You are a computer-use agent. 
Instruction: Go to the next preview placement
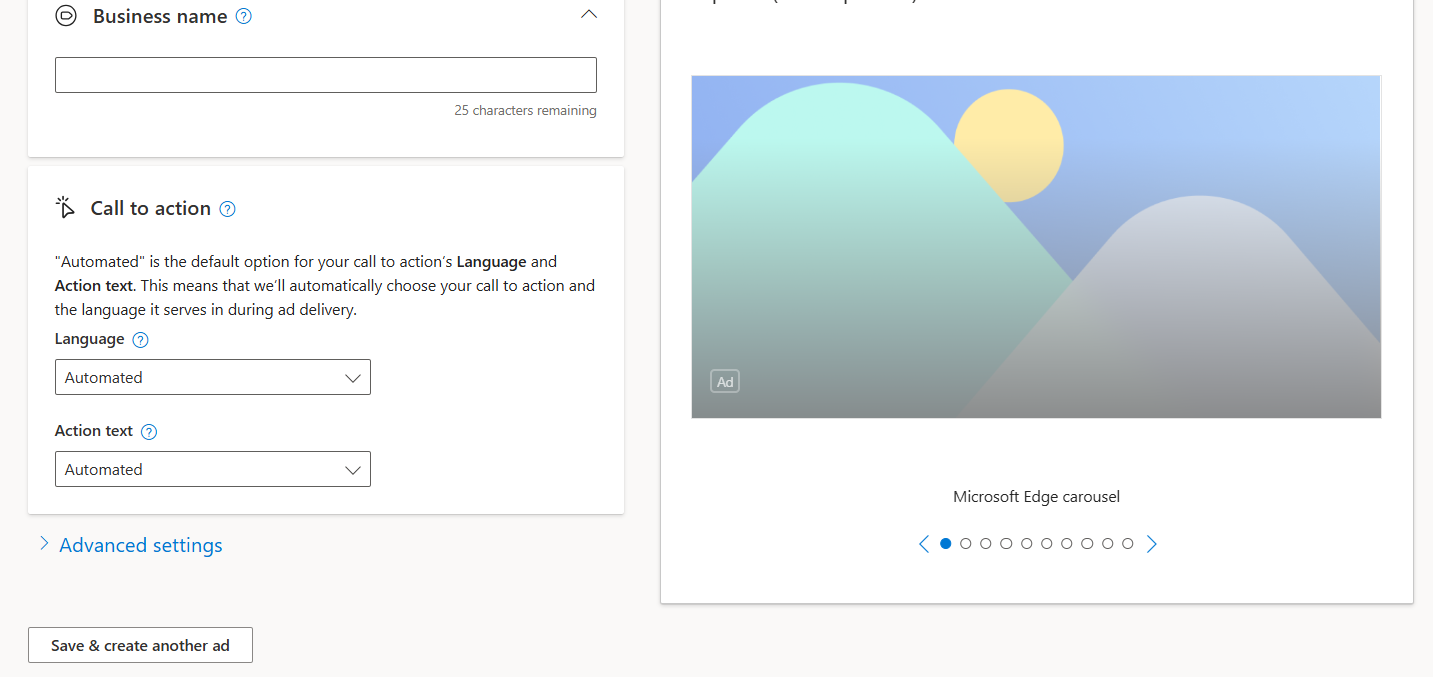(1151, 544)
